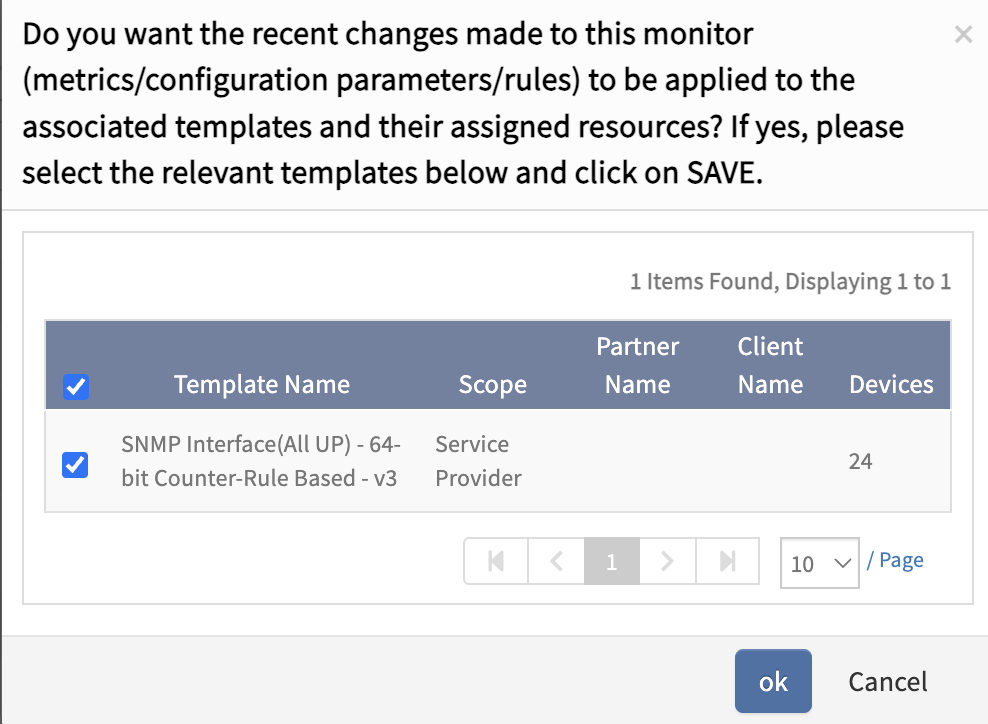988x724 pixels.
Task: Go to the first page of results
Action: [495, 562]
